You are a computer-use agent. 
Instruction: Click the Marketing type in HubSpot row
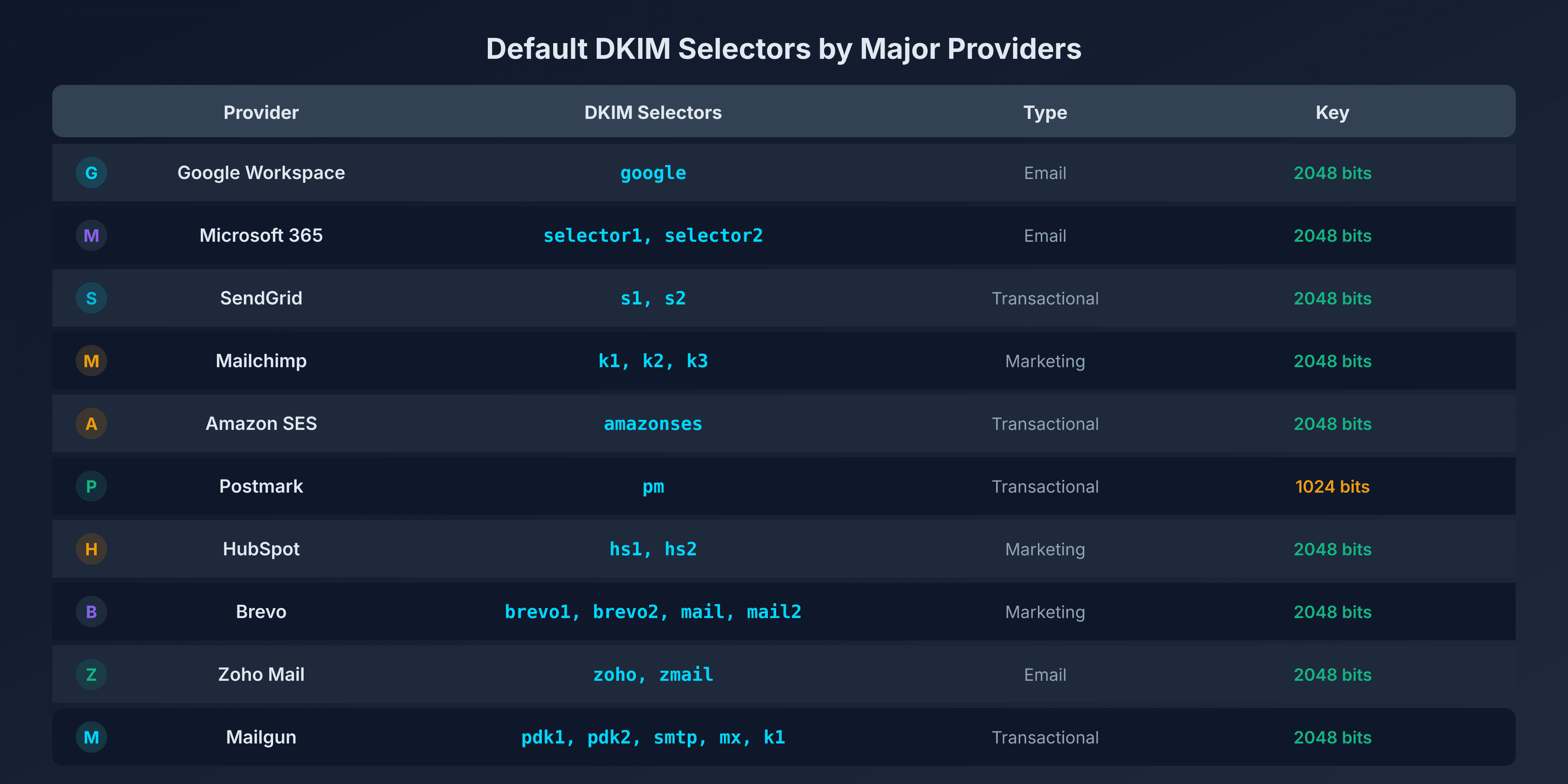tap(1045, 550)
